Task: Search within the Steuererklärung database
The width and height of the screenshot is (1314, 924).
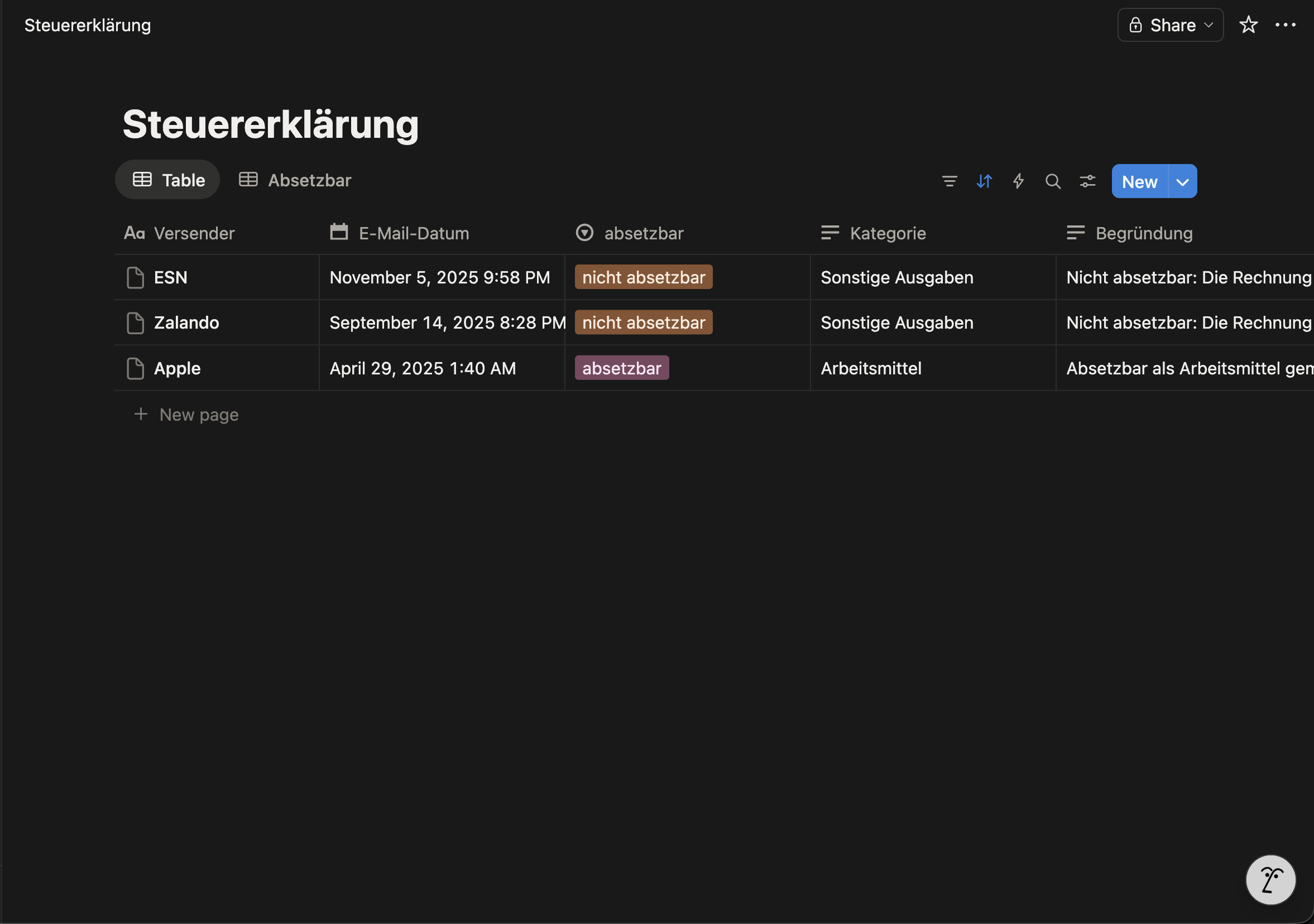Action: tap(1053, 181)
